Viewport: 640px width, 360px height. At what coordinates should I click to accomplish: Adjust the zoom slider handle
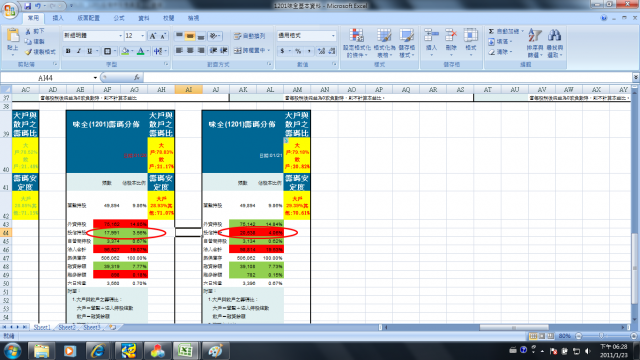[x=601, y=336]
